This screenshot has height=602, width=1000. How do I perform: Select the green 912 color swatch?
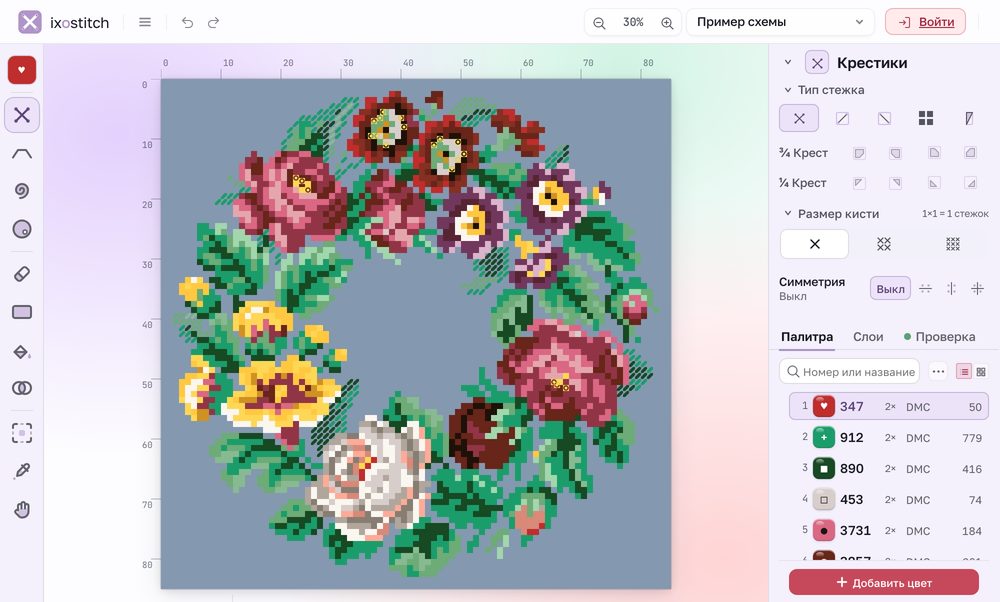click(824, 437)
